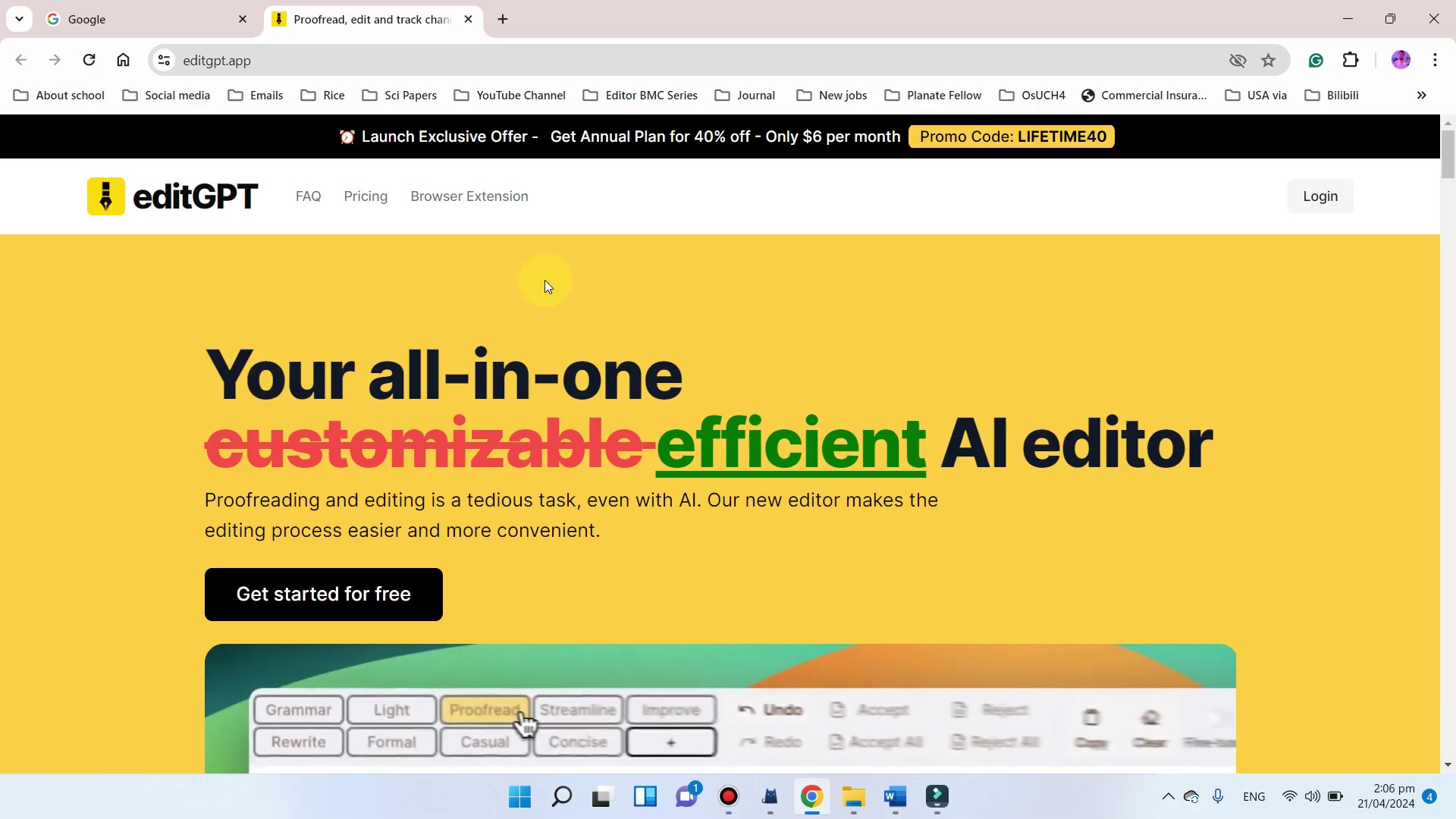Go back with the back arrow
The height and width of the screenshot is (819, 1456).
[x=20, y=60]
